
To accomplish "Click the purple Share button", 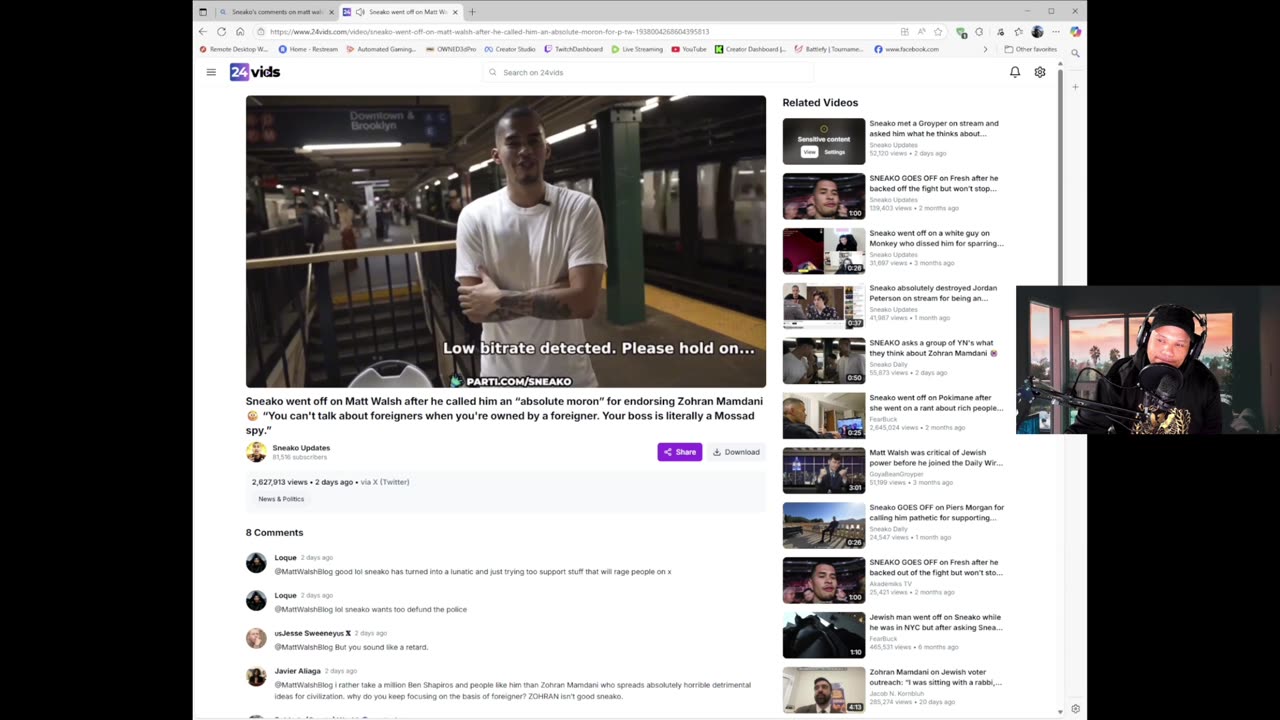I will [x=680, y=452].
